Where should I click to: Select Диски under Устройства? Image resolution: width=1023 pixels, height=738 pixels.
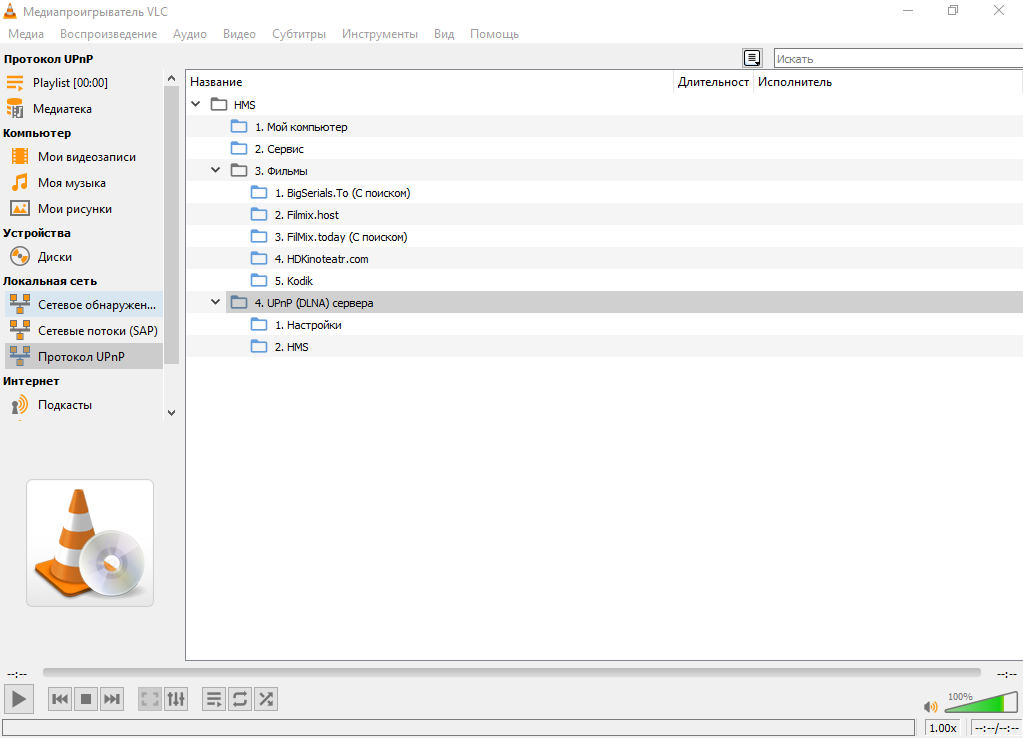click(x=84, y=257)
